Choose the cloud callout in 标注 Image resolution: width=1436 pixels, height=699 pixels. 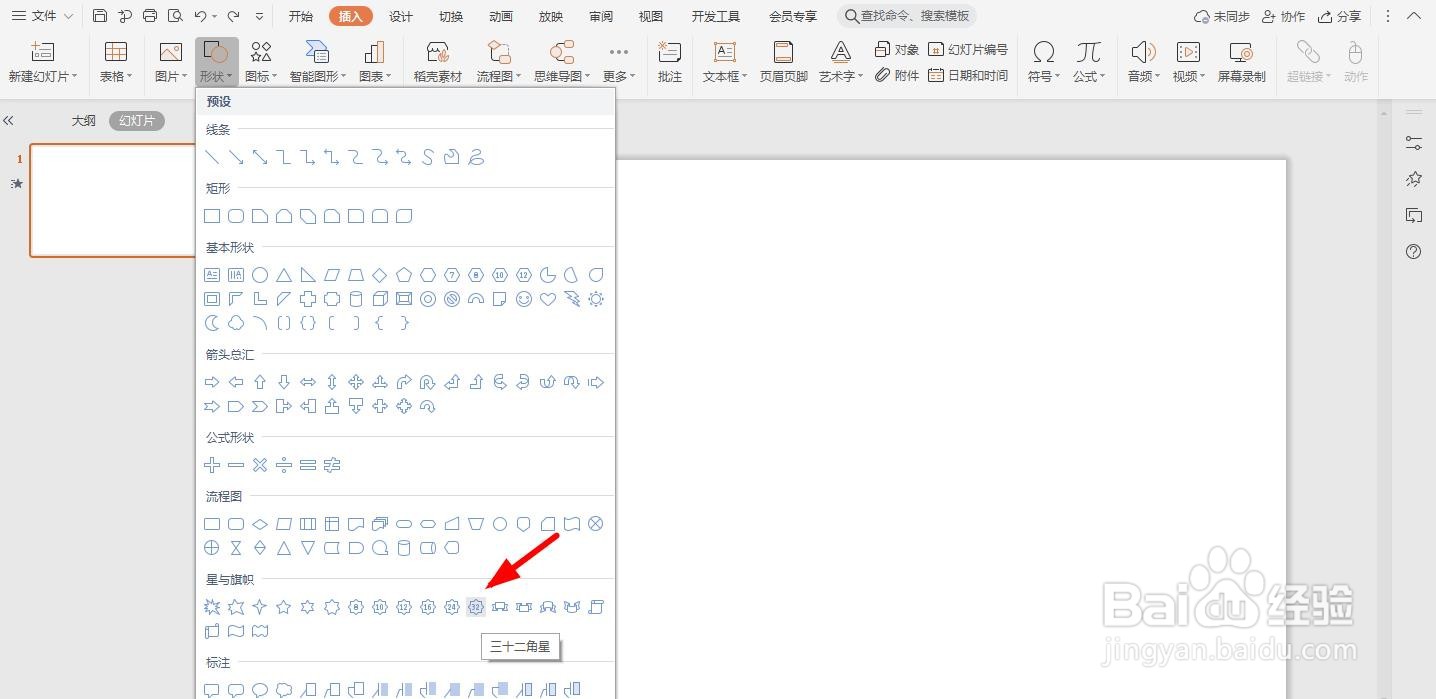pyautogui.click(x=284, y=690)
